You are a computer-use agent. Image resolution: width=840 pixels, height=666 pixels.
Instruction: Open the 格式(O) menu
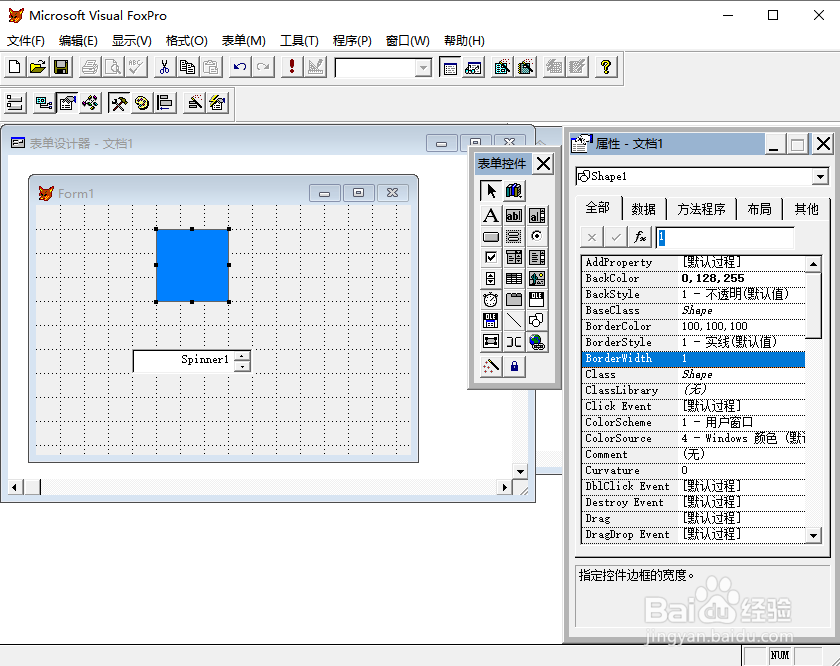coord(186,41)
